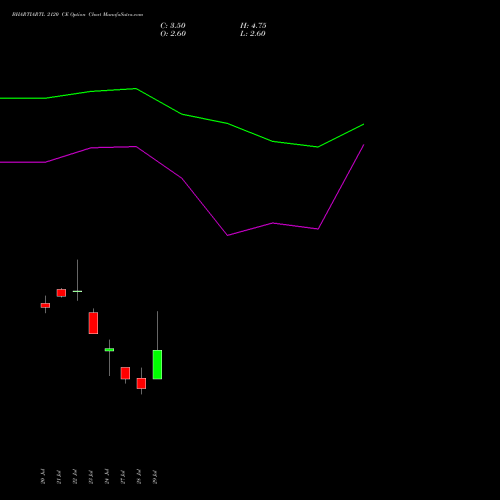Select the red candle for 28 Jul
Screen dimensions: 500x500
point(141,383)
